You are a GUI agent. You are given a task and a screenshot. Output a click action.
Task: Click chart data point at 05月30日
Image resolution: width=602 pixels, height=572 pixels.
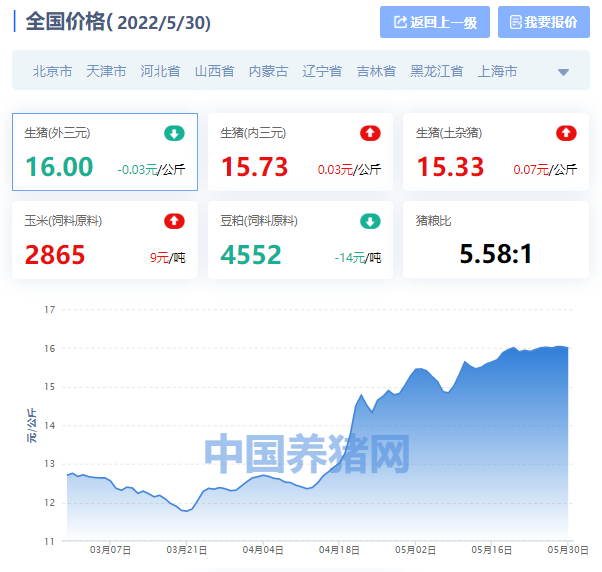[x=567, y=348]
